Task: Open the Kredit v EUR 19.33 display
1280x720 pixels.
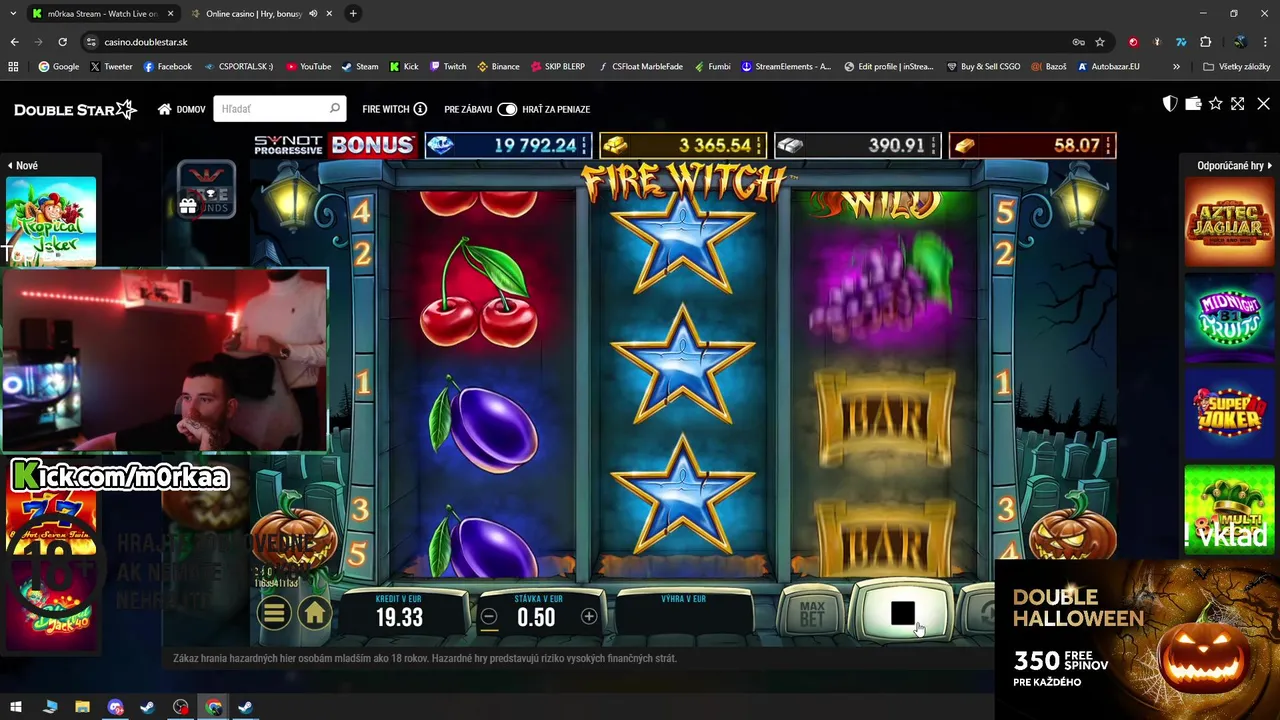Action: [399, 613]
